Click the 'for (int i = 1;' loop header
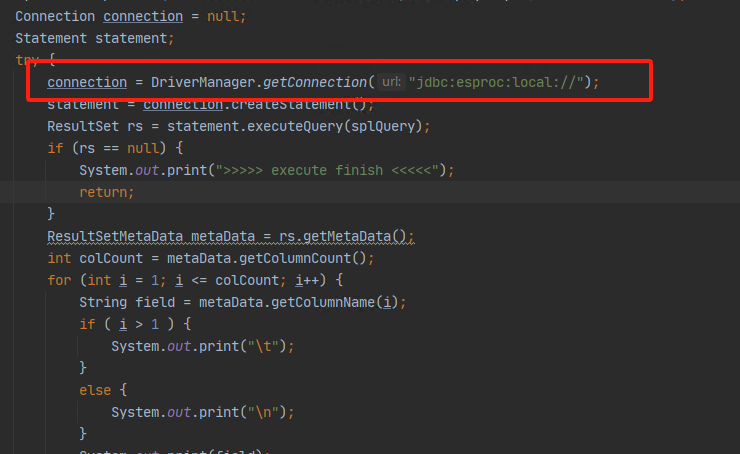Screen dimensions: 740x454 [107, 280]
